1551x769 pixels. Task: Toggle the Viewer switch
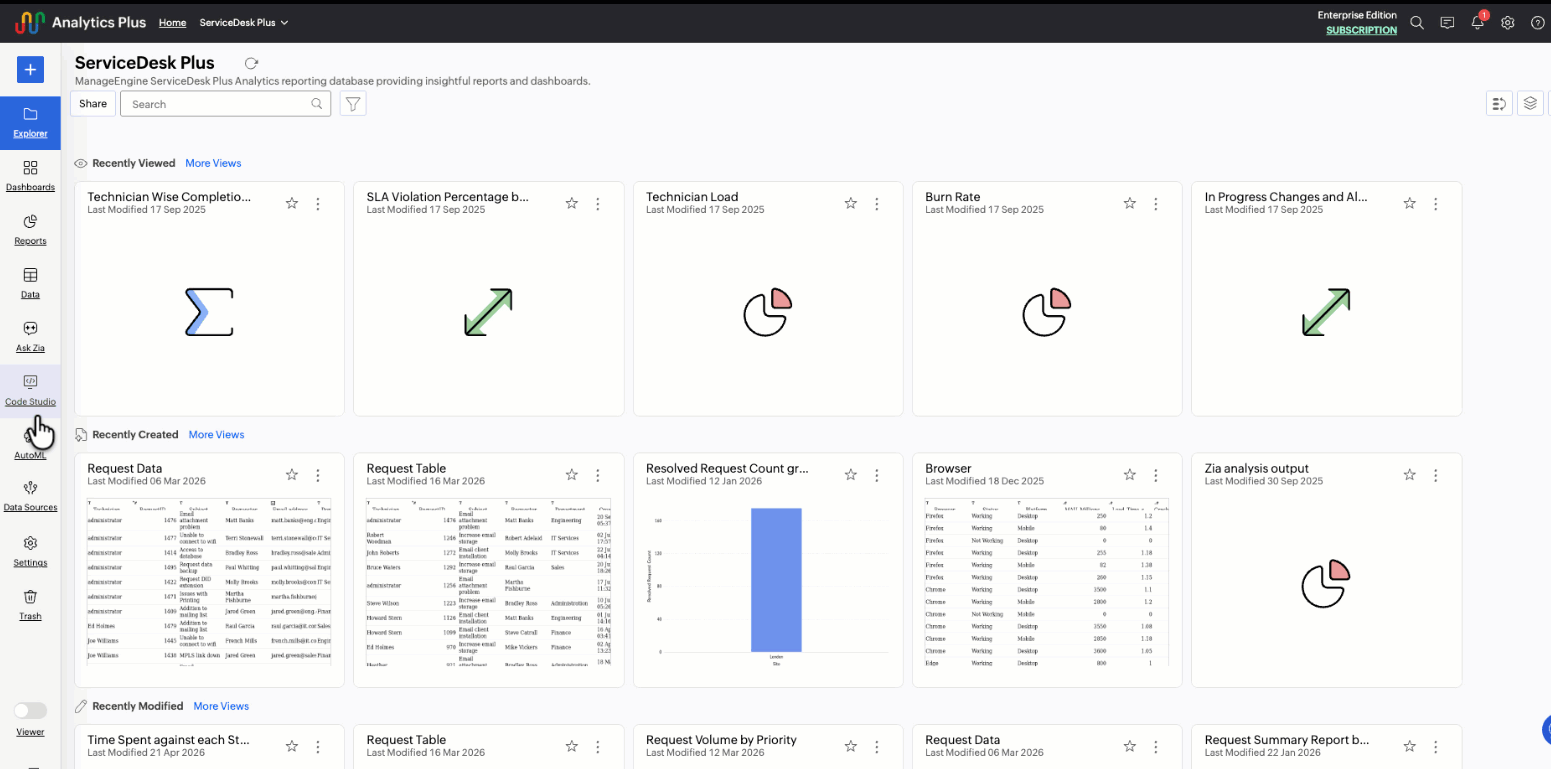[30, 710]
